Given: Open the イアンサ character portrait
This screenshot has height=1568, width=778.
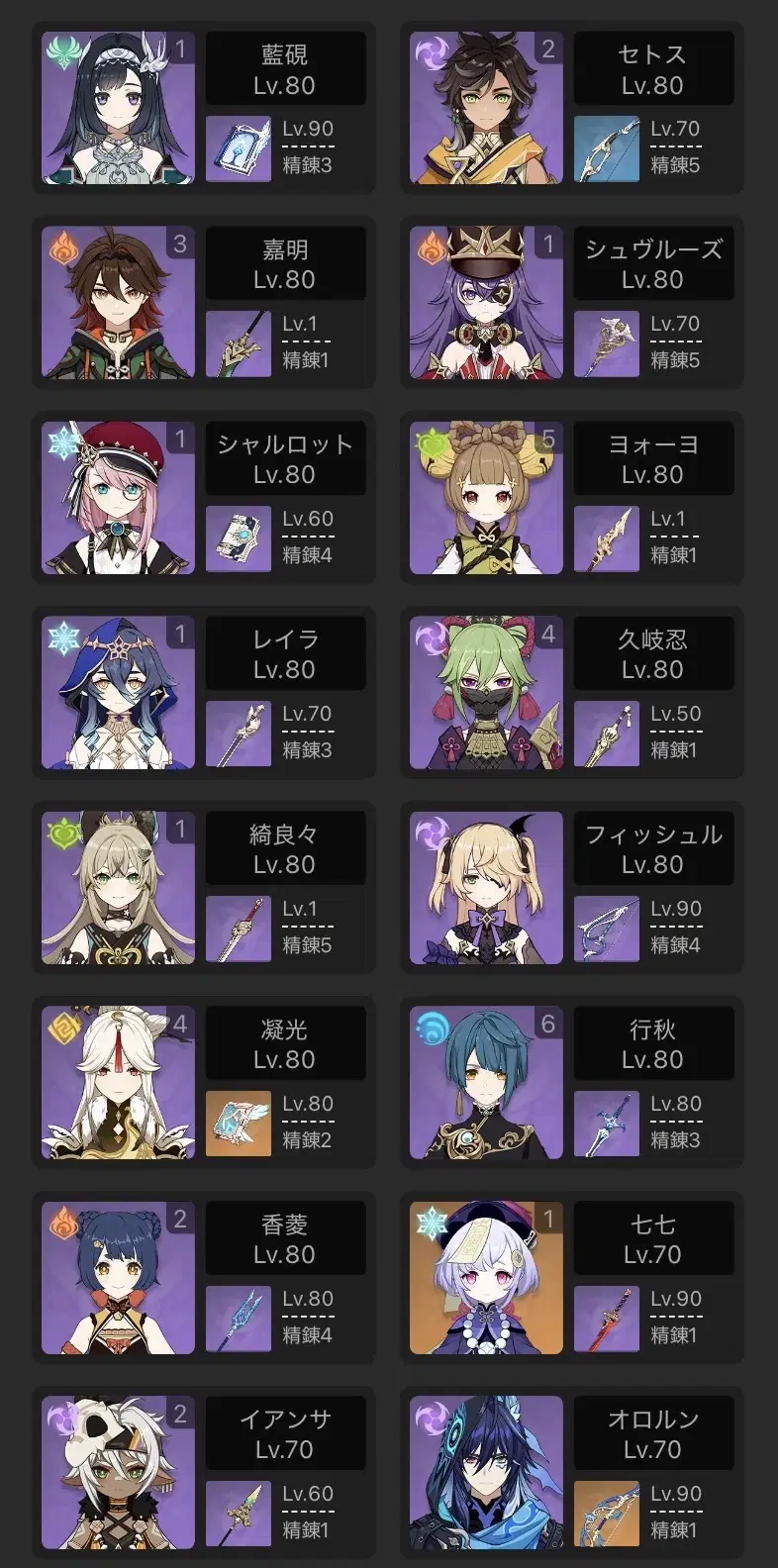Looking at the screenshot, I should pos(118,1473).
